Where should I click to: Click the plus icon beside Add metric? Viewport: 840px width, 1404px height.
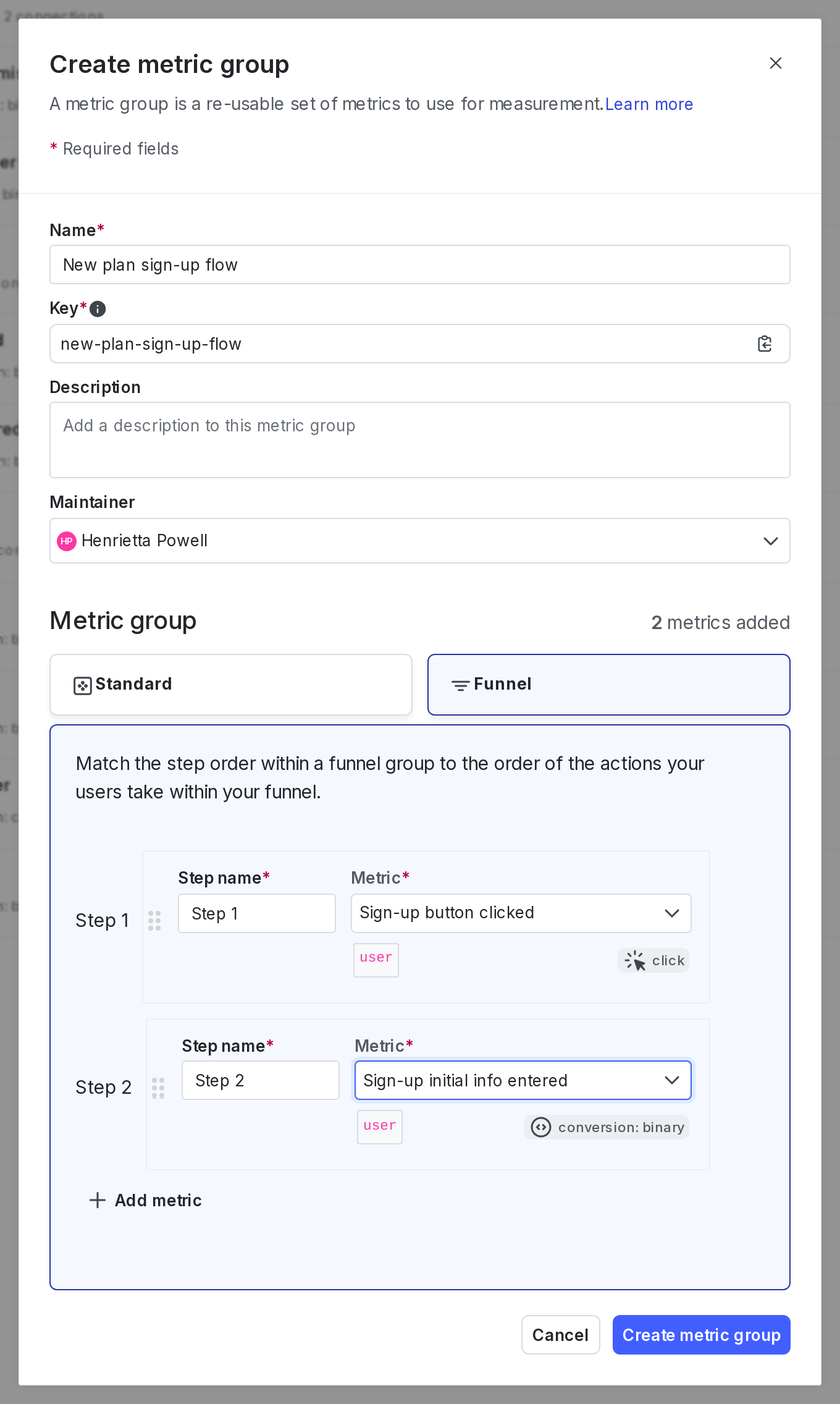tap(98, 1200)
